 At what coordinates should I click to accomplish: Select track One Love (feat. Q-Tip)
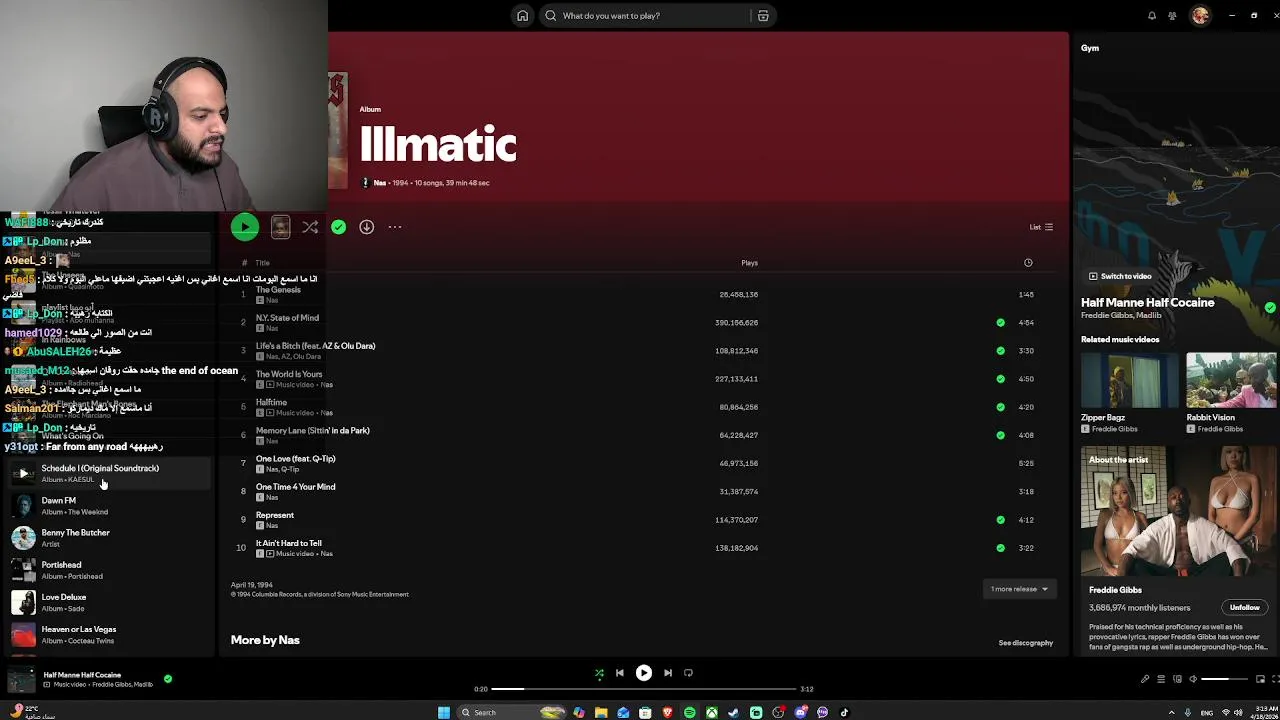click(x=643, y=463)
